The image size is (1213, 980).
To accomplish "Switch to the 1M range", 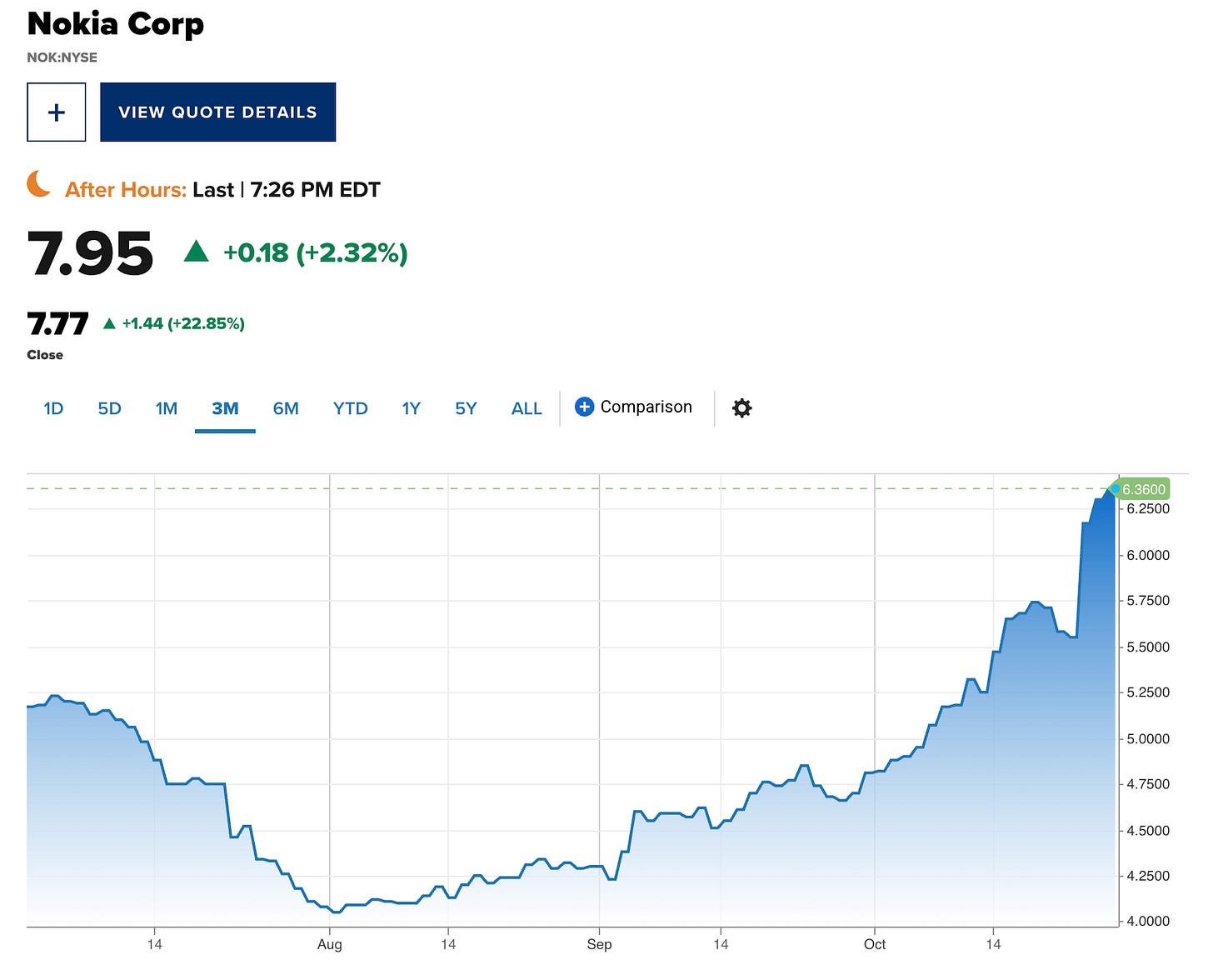I will coord(167,408).
